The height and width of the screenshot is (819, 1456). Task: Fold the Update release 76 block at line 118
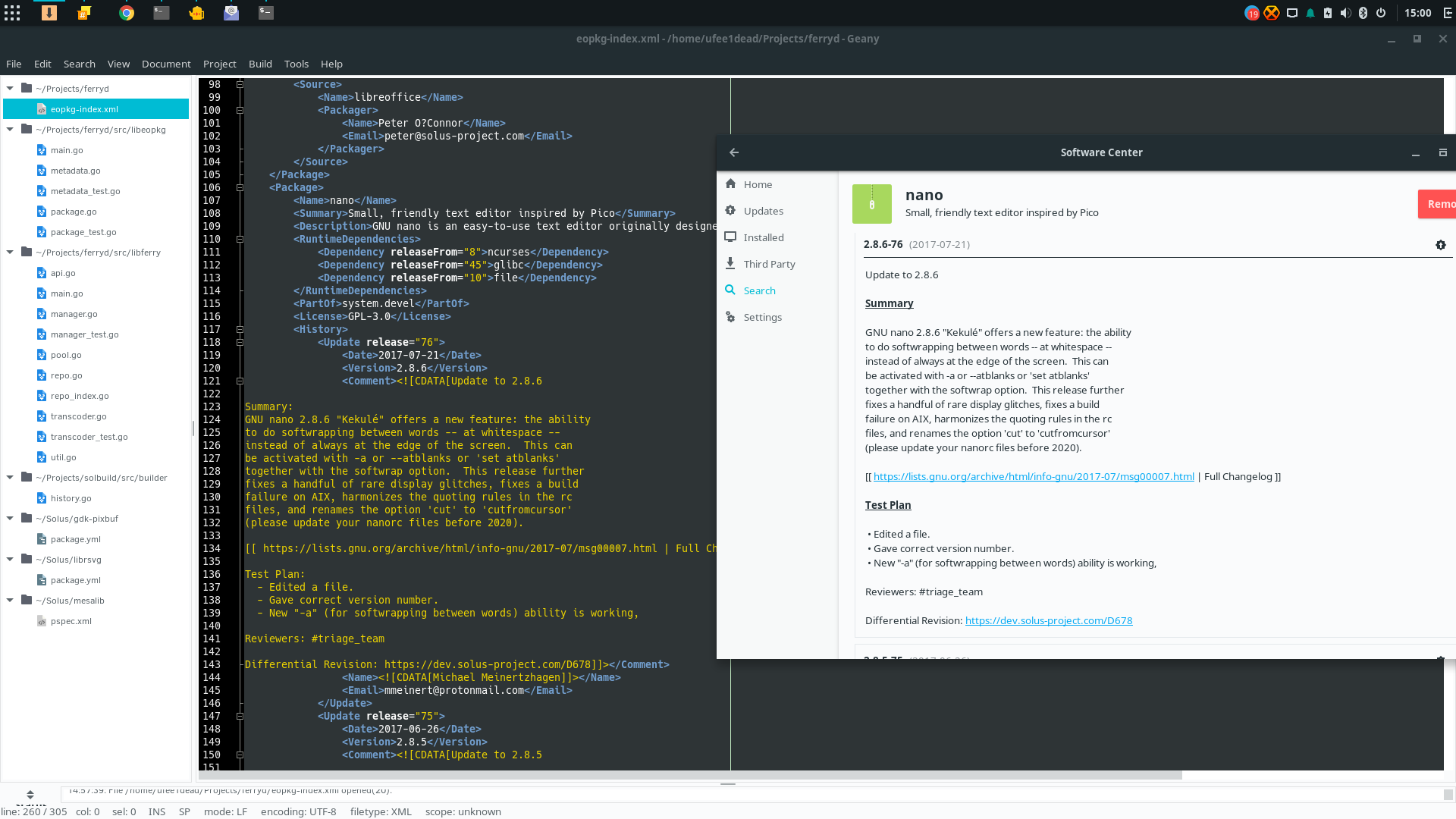click(240, 342)
